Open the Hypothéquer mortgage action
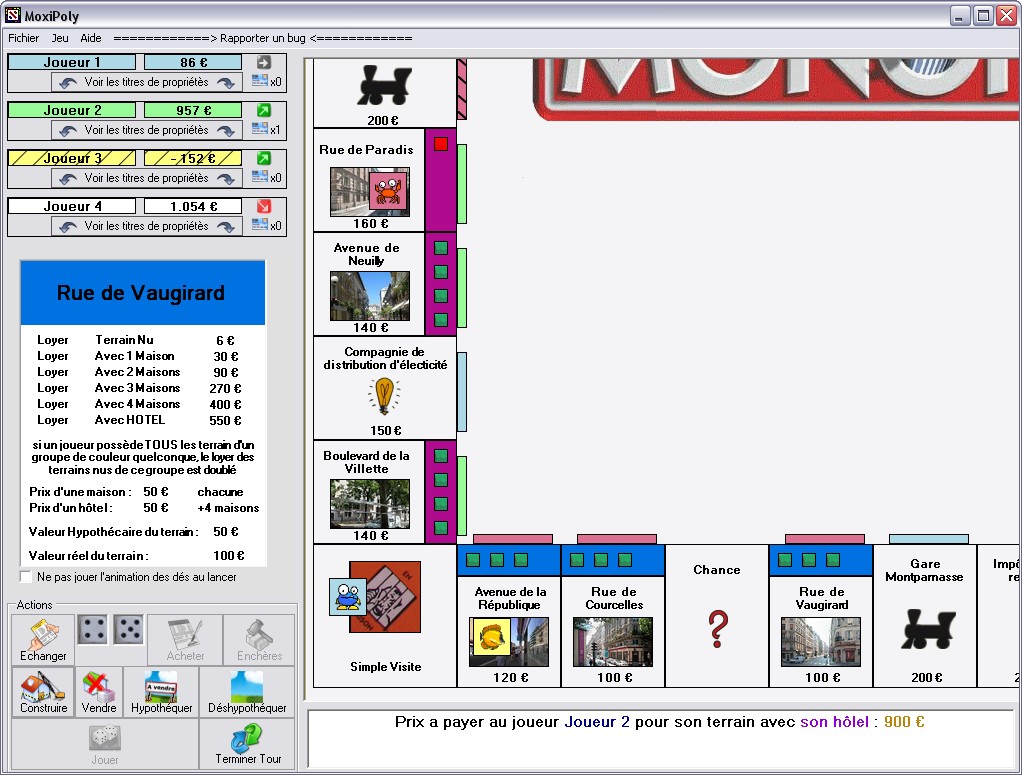The width and height of the screenshot is (1022, 775). 162,692
